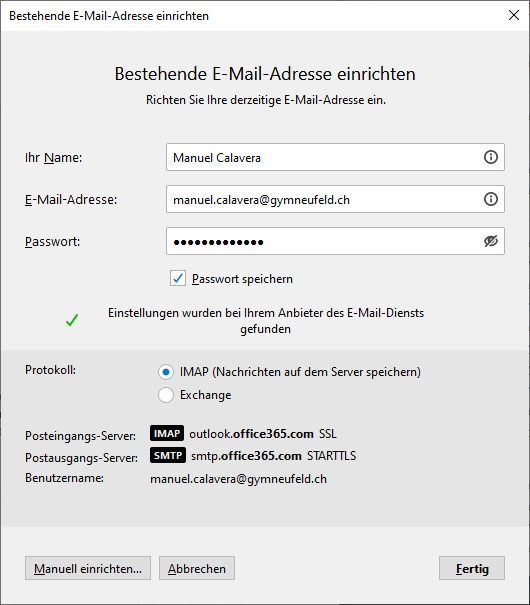Image resolution: width=530 pixels, height=605 pixels.
Task: Click the green checkmark status icon
Action: click(72, 320)
